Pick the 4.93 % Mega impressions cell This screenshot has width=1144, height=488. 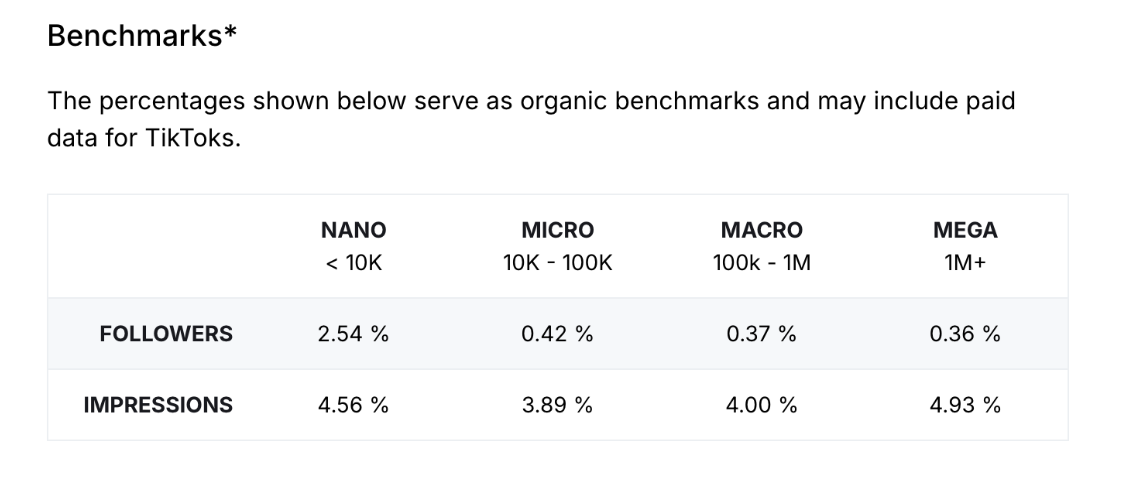(965, 405)
